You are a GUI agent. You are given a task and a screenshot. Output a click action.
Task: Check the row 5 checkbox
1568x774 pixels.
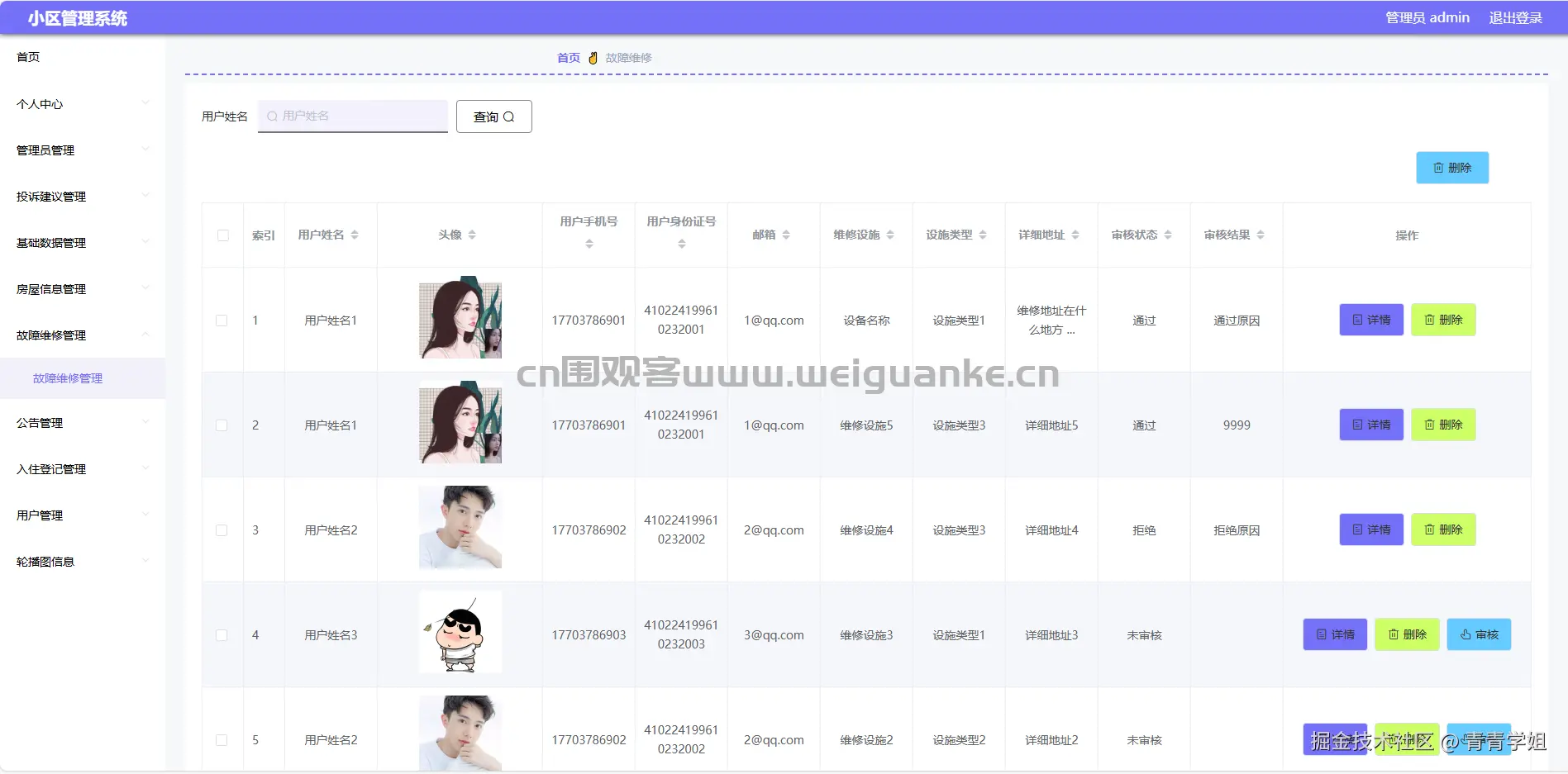click(222, 740)
